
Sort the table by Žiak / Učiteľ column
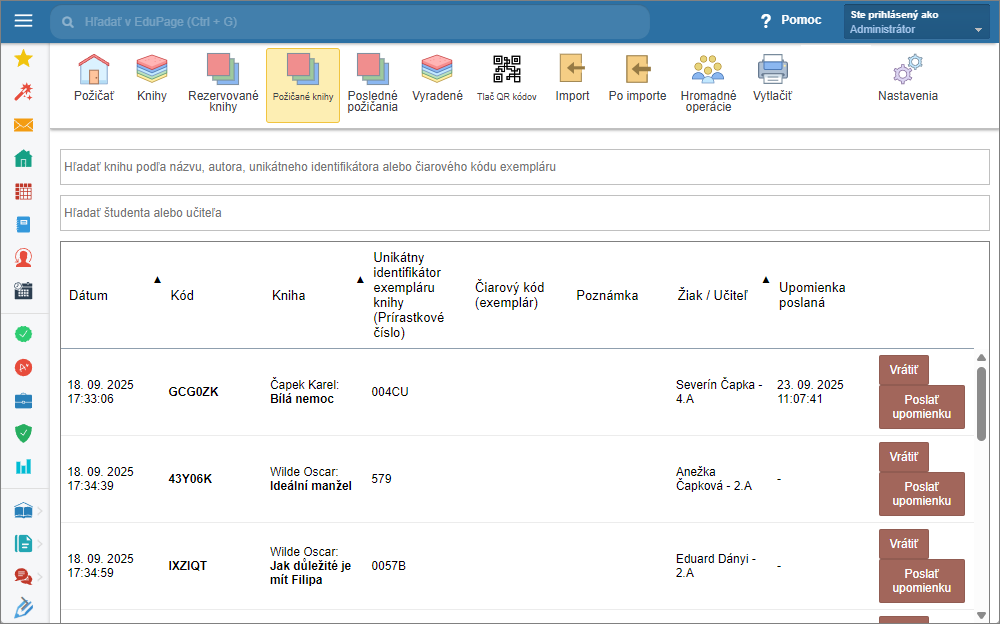711,295
